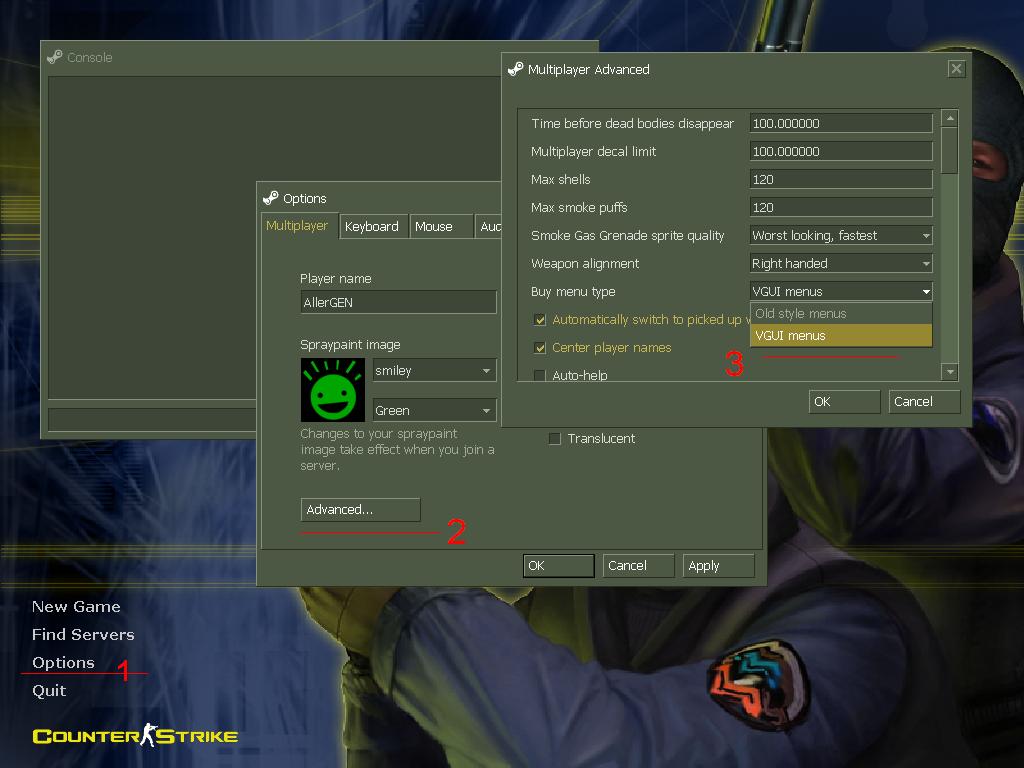
Task: Click the Advanced... button
Action: [x=360, y=509]
